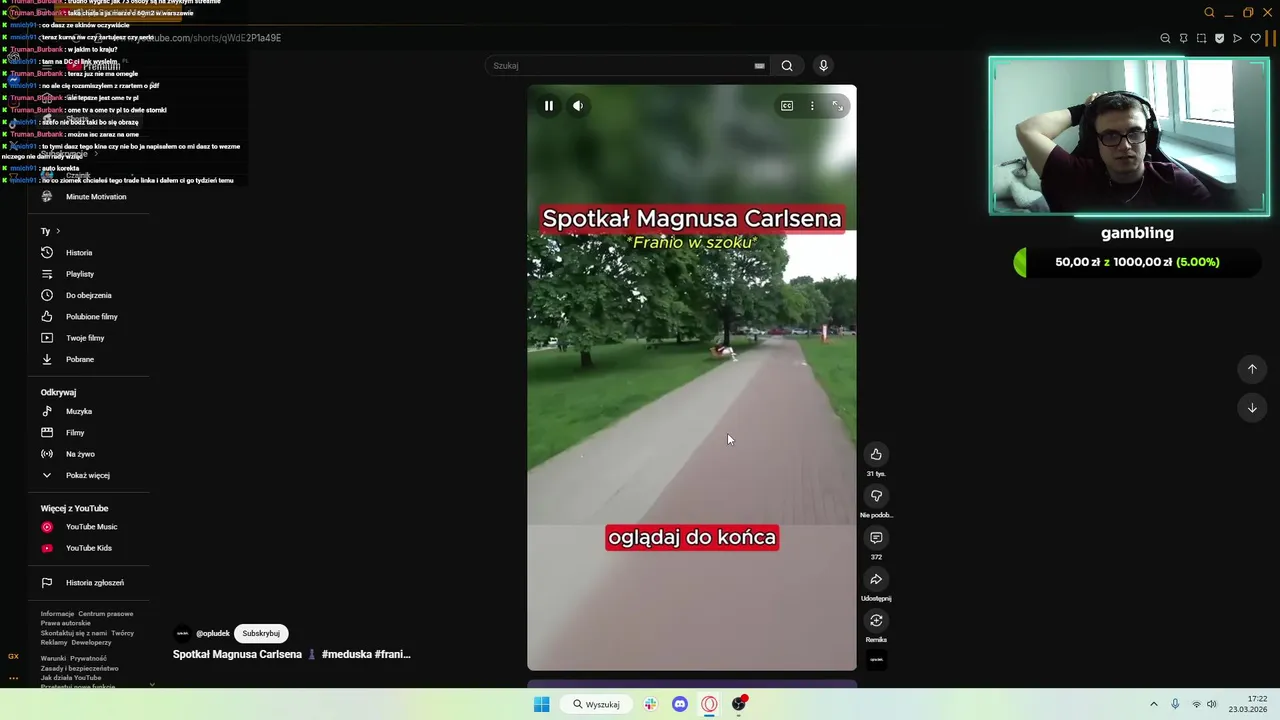The image size is (1280, 720).
Task: Enter fullscreen mode on the Short
Action: point(838,106)
